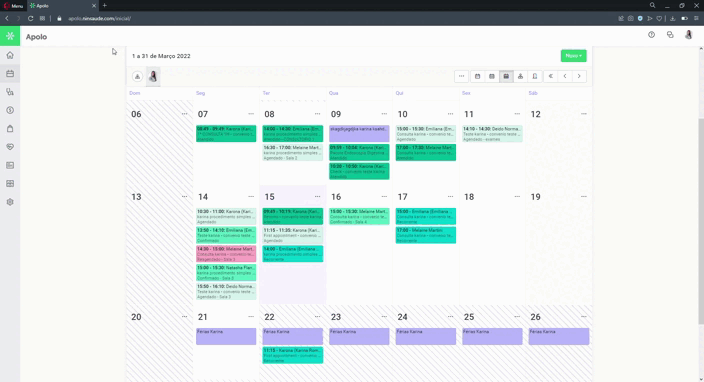Toggle the professional avatar filter in agenda
This screenshot has width=704, height=382.
coord(153,76)
